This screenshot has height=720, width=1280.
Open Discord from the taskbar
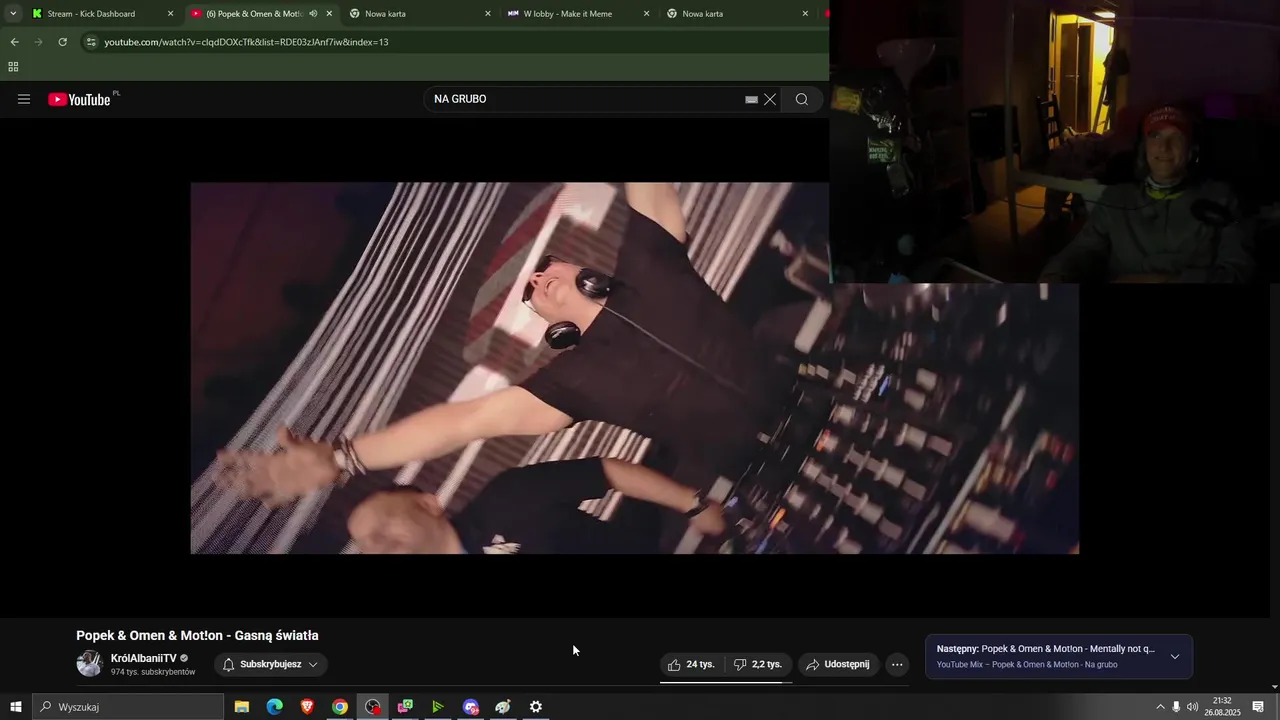pos(471,707)
